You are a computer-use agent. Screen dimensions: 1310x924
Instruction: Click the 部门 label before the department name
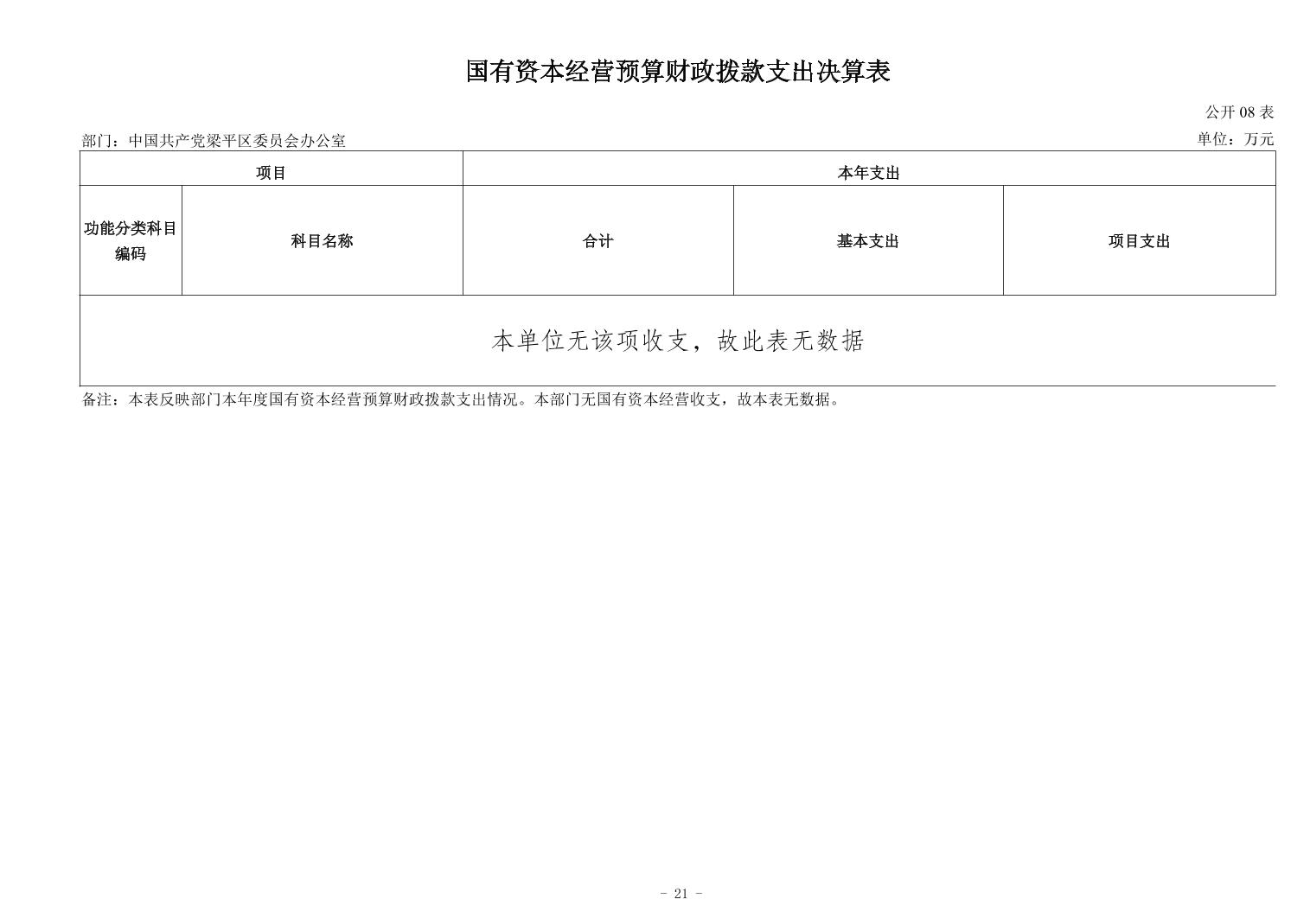97,141
